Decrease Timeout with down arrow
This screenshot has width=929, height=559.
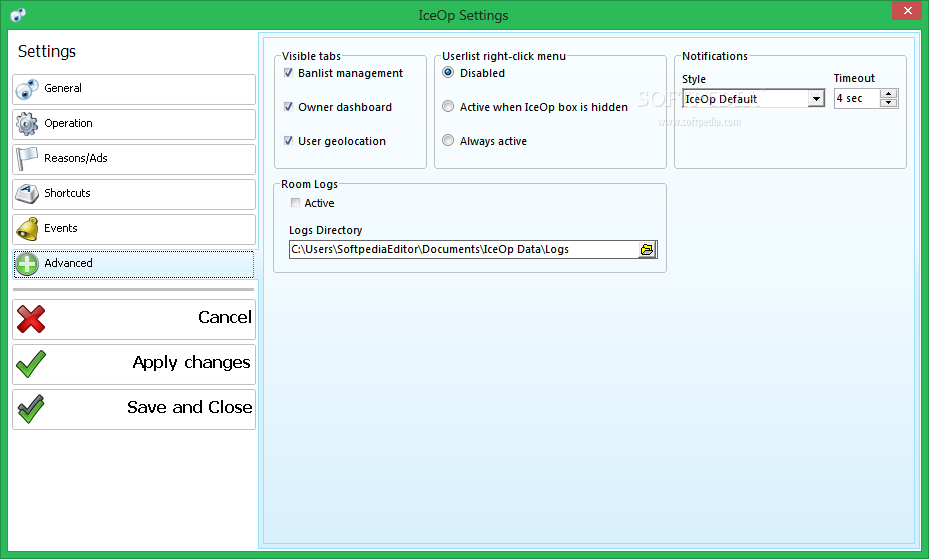coord(888,103)
